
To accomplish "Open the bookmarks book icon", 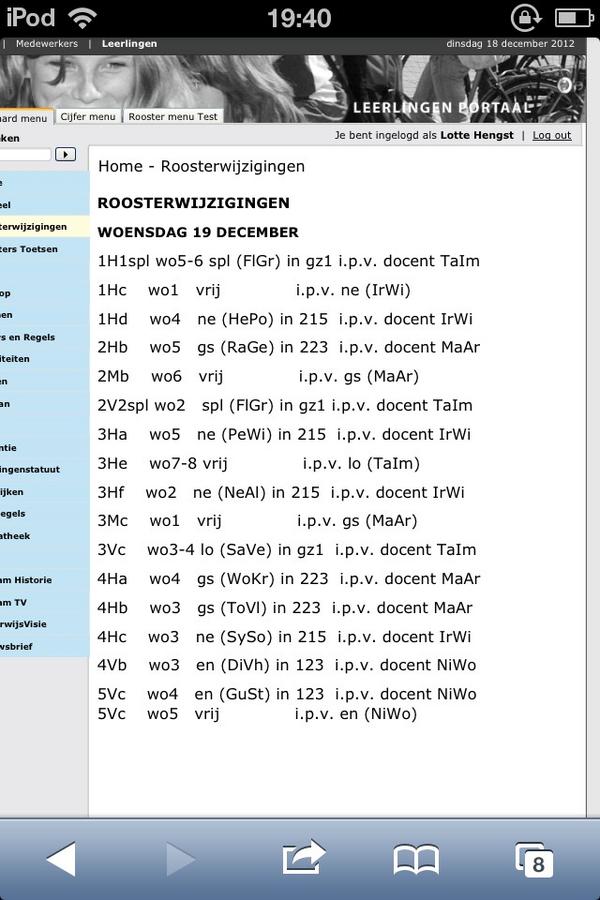I will tap(416, 859).
